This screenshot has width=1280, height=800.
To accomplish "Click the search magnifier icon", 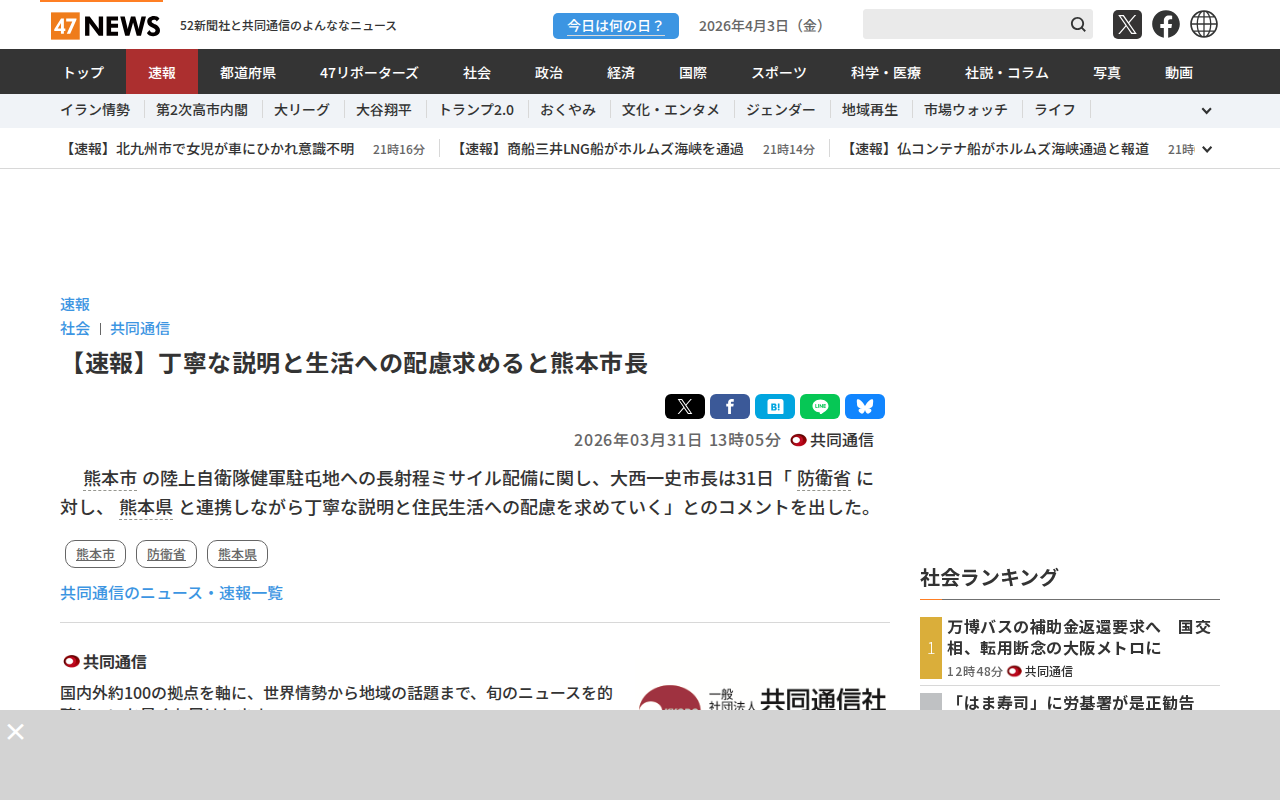I will click(x=1078, y=24).
